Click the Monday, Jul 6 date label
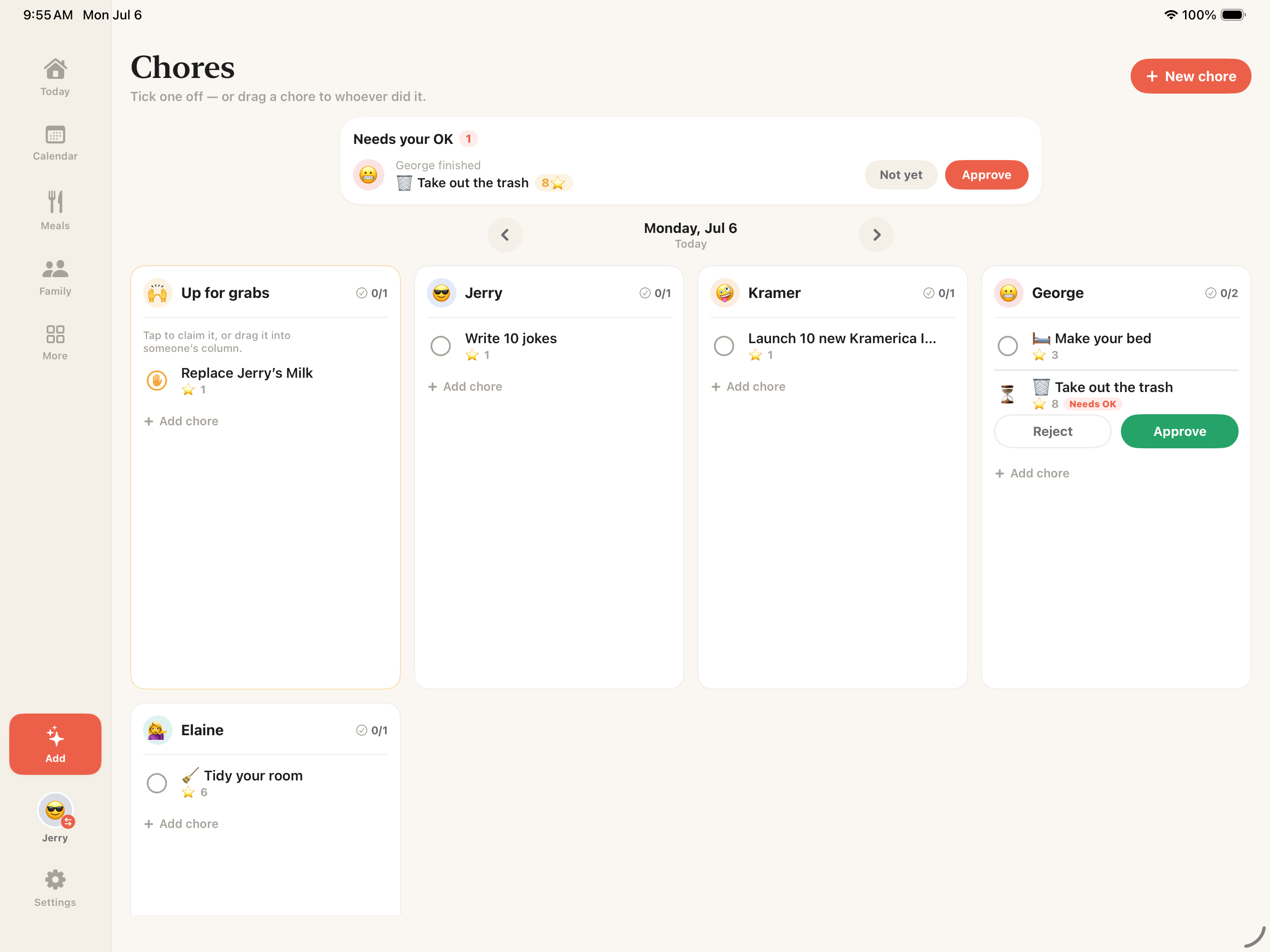Image resolution: width=1270 pixels, height=952 pixels. [x=690, y=228]
